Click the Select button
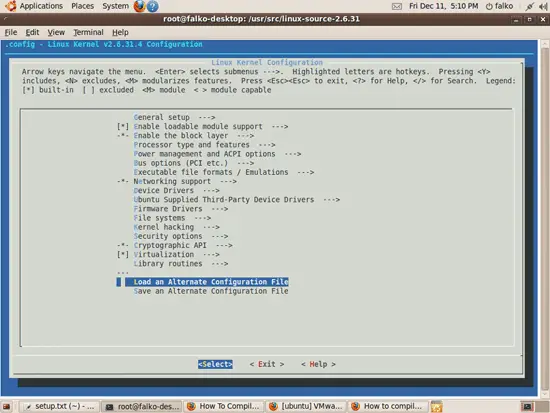Viewport: 550px width, 413px height. point(215,364)
